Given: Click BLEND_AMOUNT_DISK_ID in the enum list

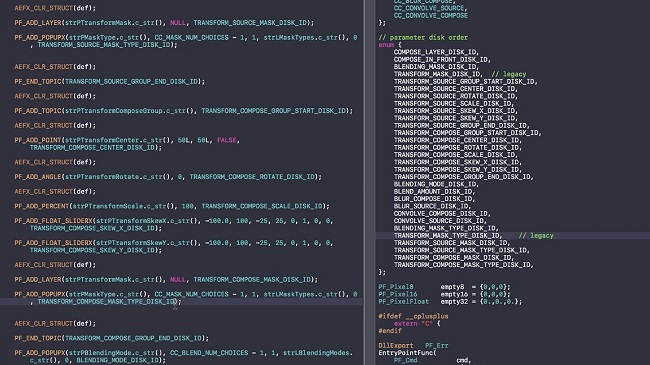Looking at the screenshot, I should pos(434,192).
